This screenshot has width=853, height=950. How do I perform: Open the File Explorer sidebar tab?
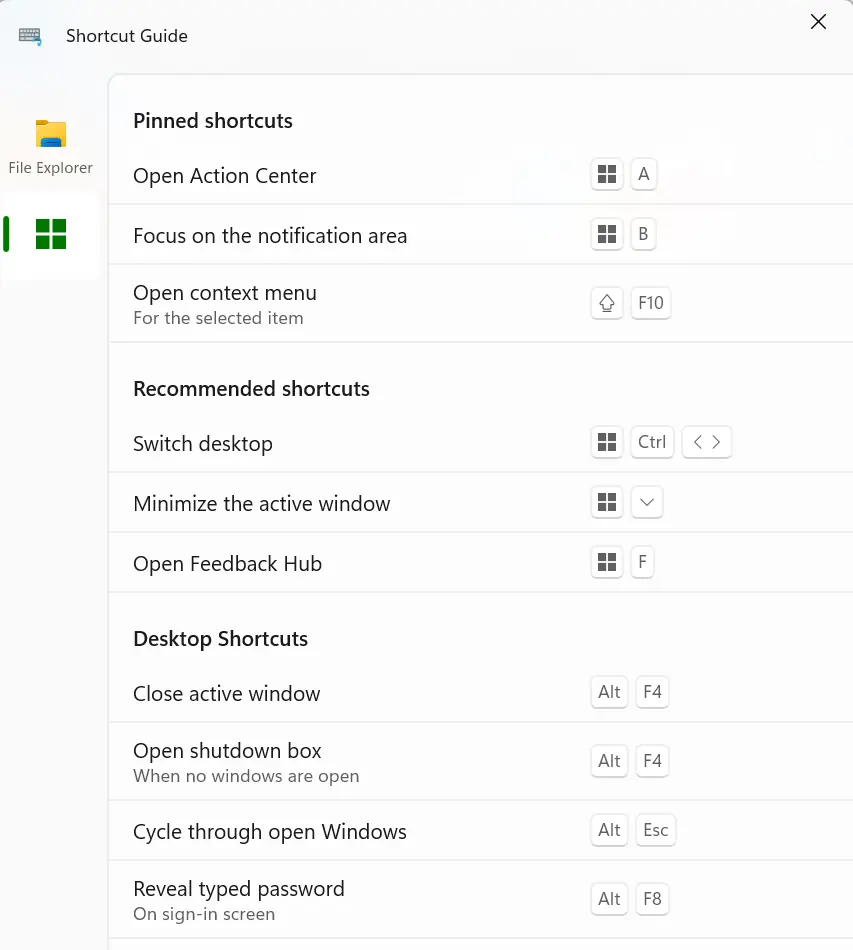pyautogui.click(x=50, y=147)
